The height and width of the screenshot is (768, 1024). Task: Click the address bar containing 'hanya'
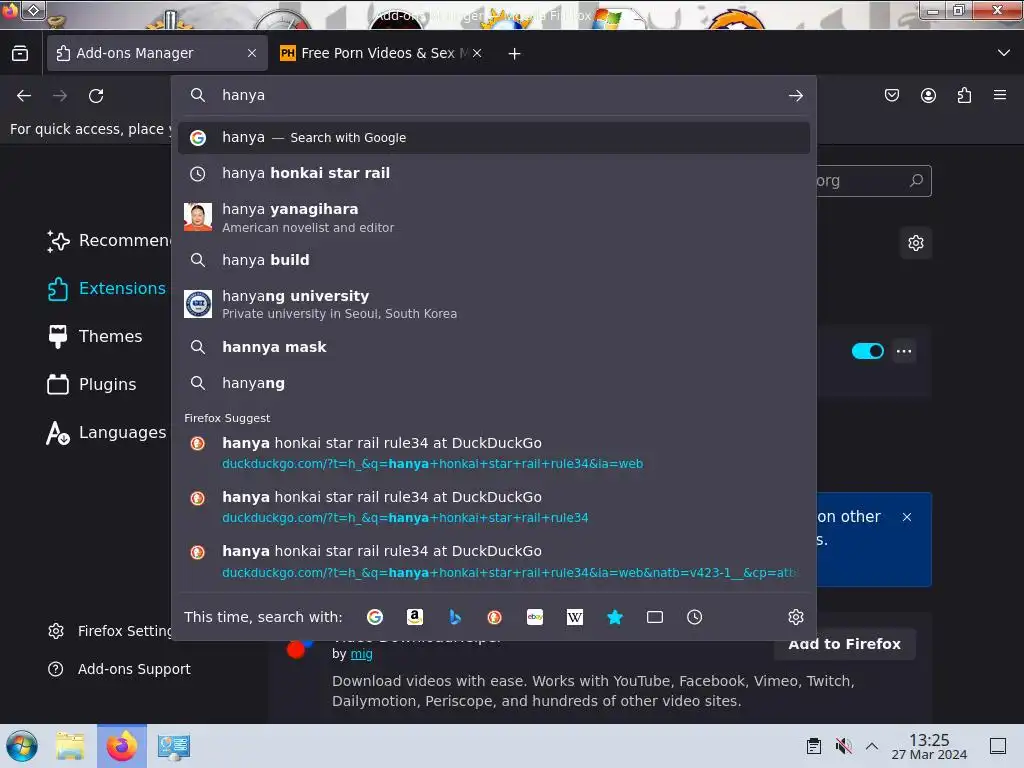pyautogui.click(x=494, y=95)
